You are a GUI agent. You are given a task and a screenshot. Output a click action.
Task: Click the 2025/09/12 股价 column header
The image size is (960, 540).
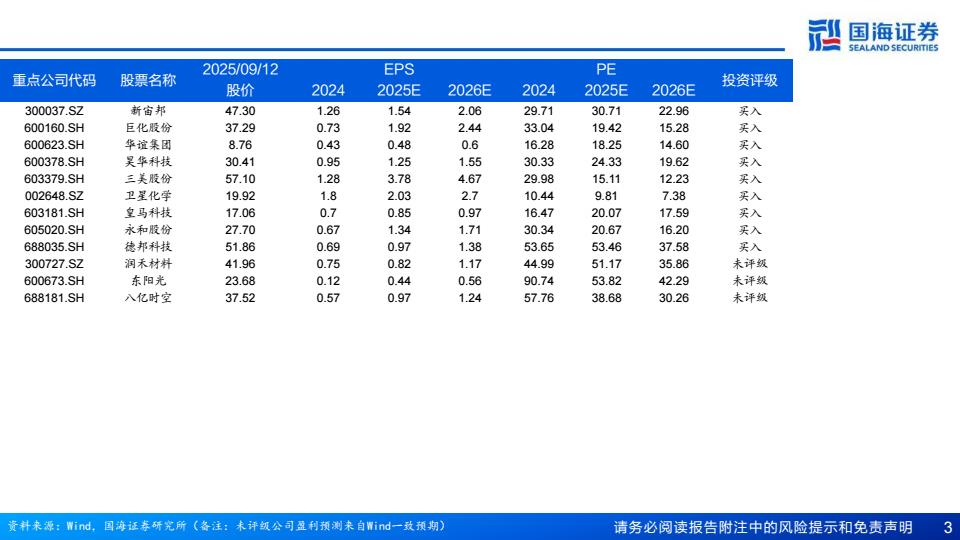pos(240,80)
